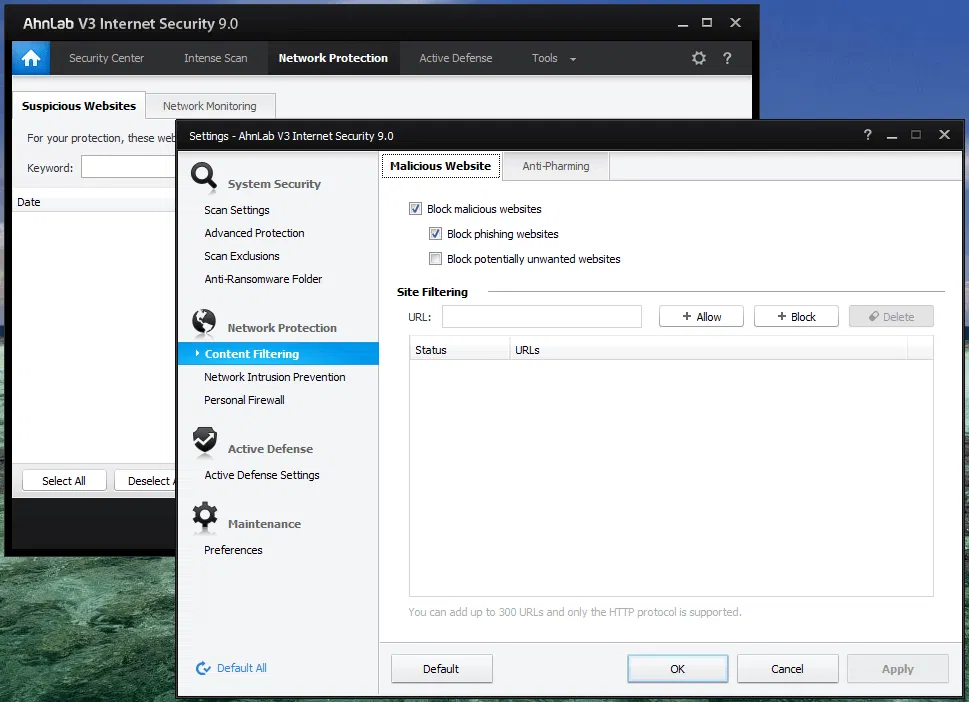Image resolution: width=969 pixels, height=702 pixels.
Task: Click the Delete button
Action: [891, 316]
